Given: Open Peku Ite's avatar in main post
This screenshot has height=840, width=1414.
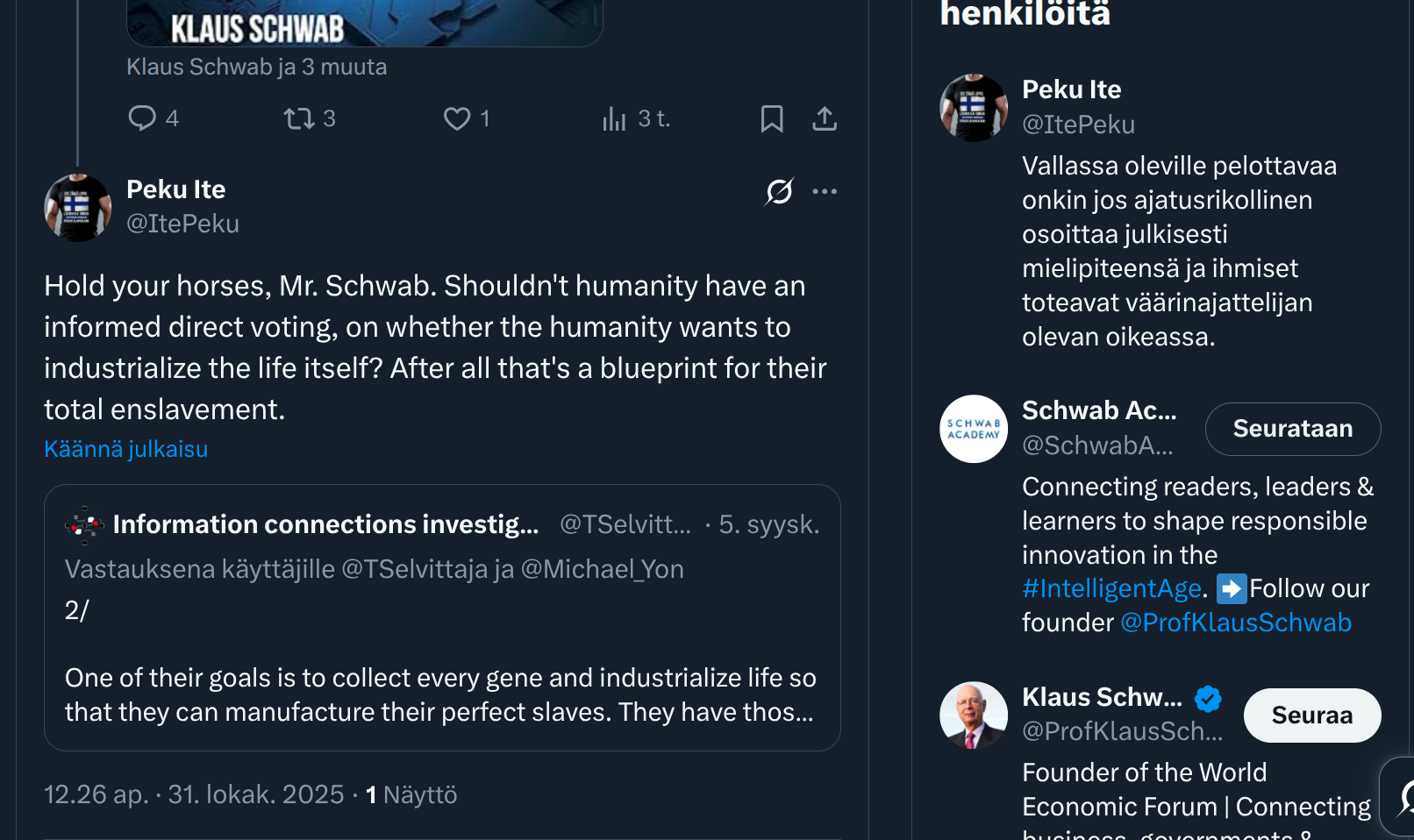Looking at the screenshot, I should [77, 207].
